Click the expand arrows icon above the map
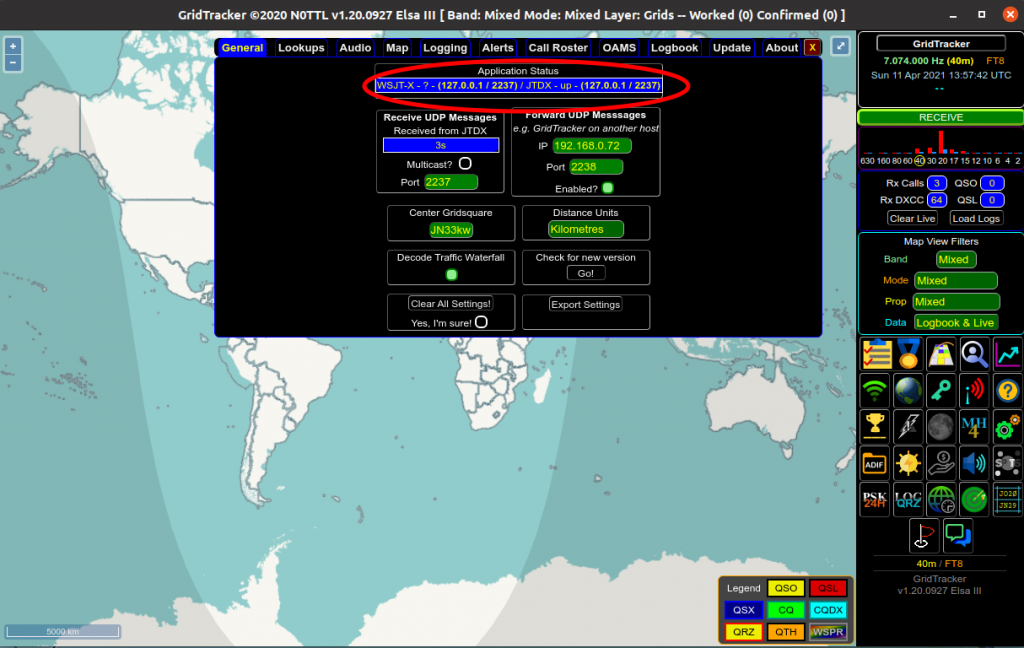This screenshot has width=1024, height=648. (x=840, y=46)
